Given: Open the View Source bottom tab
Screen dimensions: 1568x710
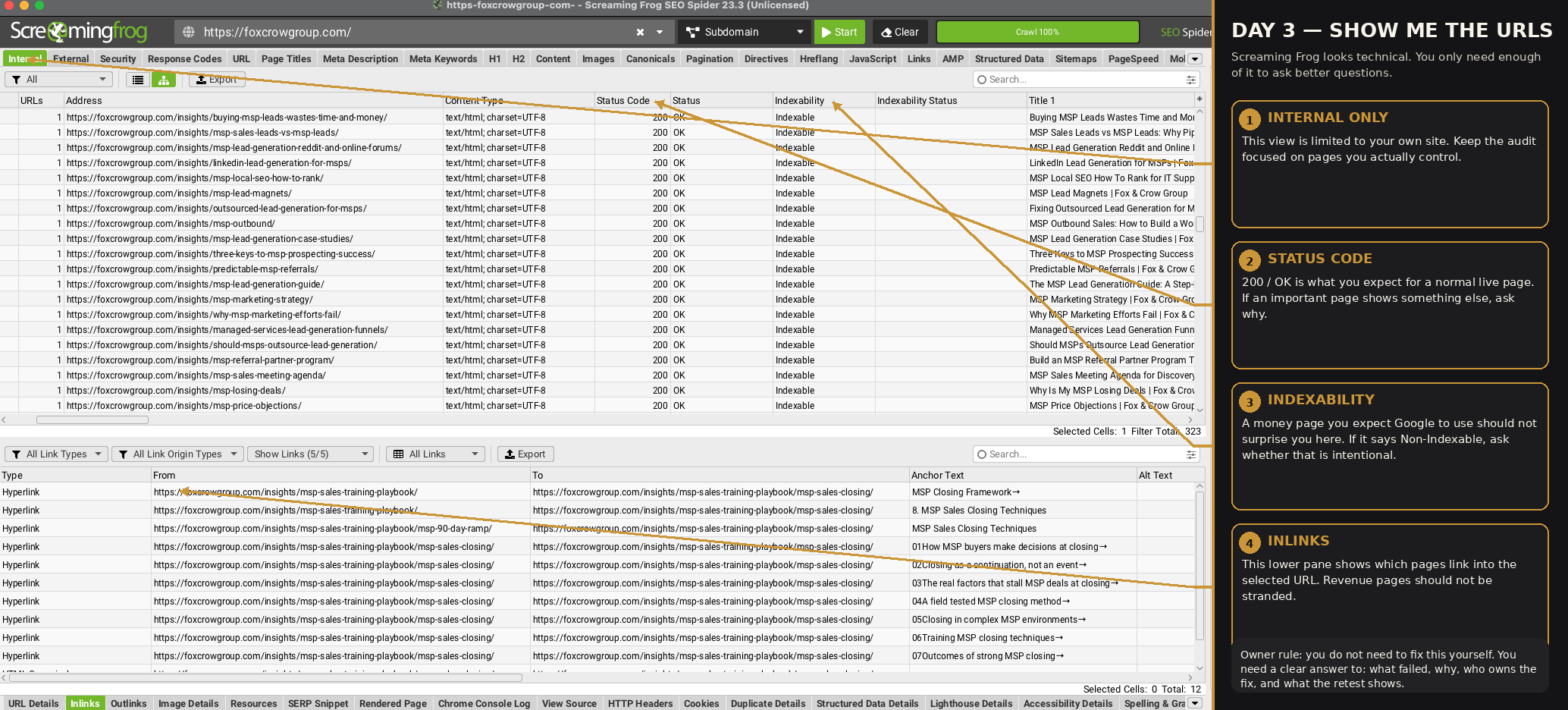Looking at the screenshot, I should 569,703.
